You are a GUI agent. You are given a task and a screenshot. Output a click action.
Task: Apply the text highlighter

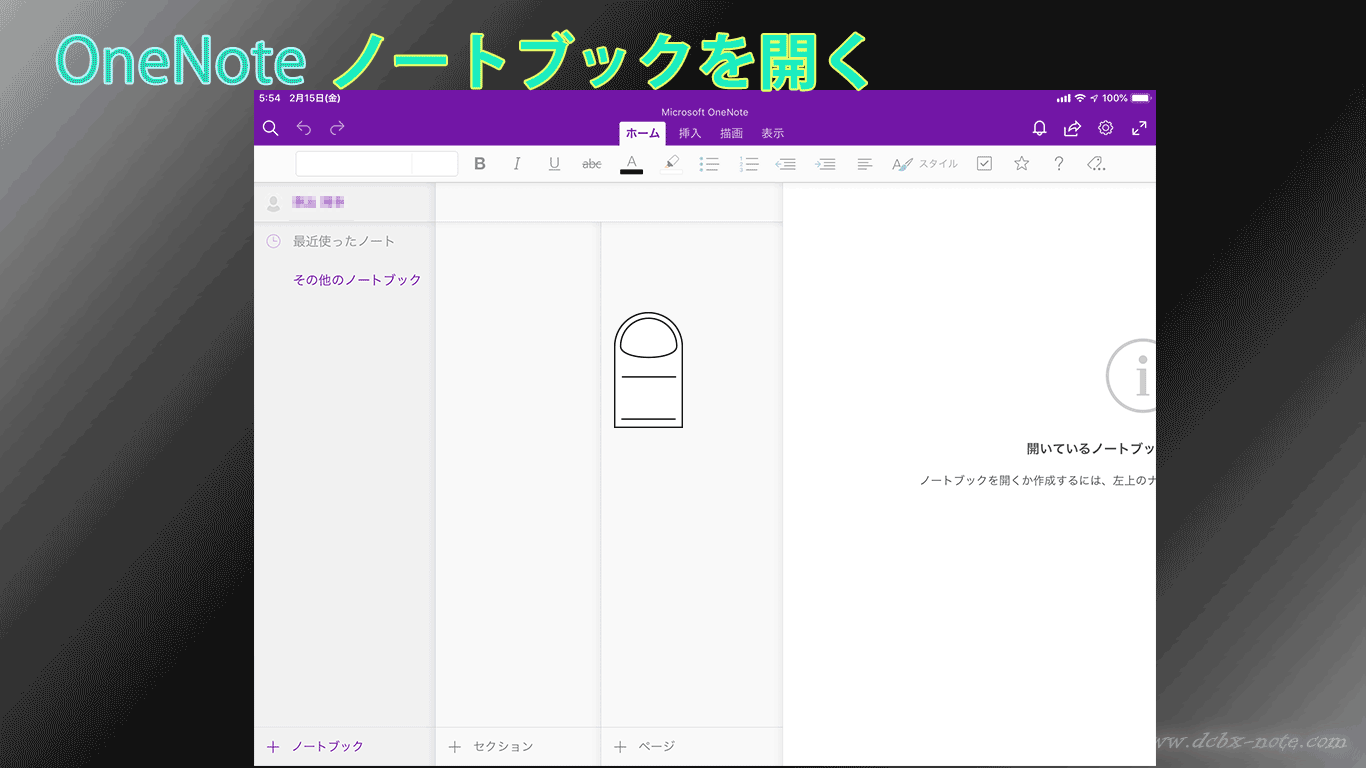(x=671, y=164)
